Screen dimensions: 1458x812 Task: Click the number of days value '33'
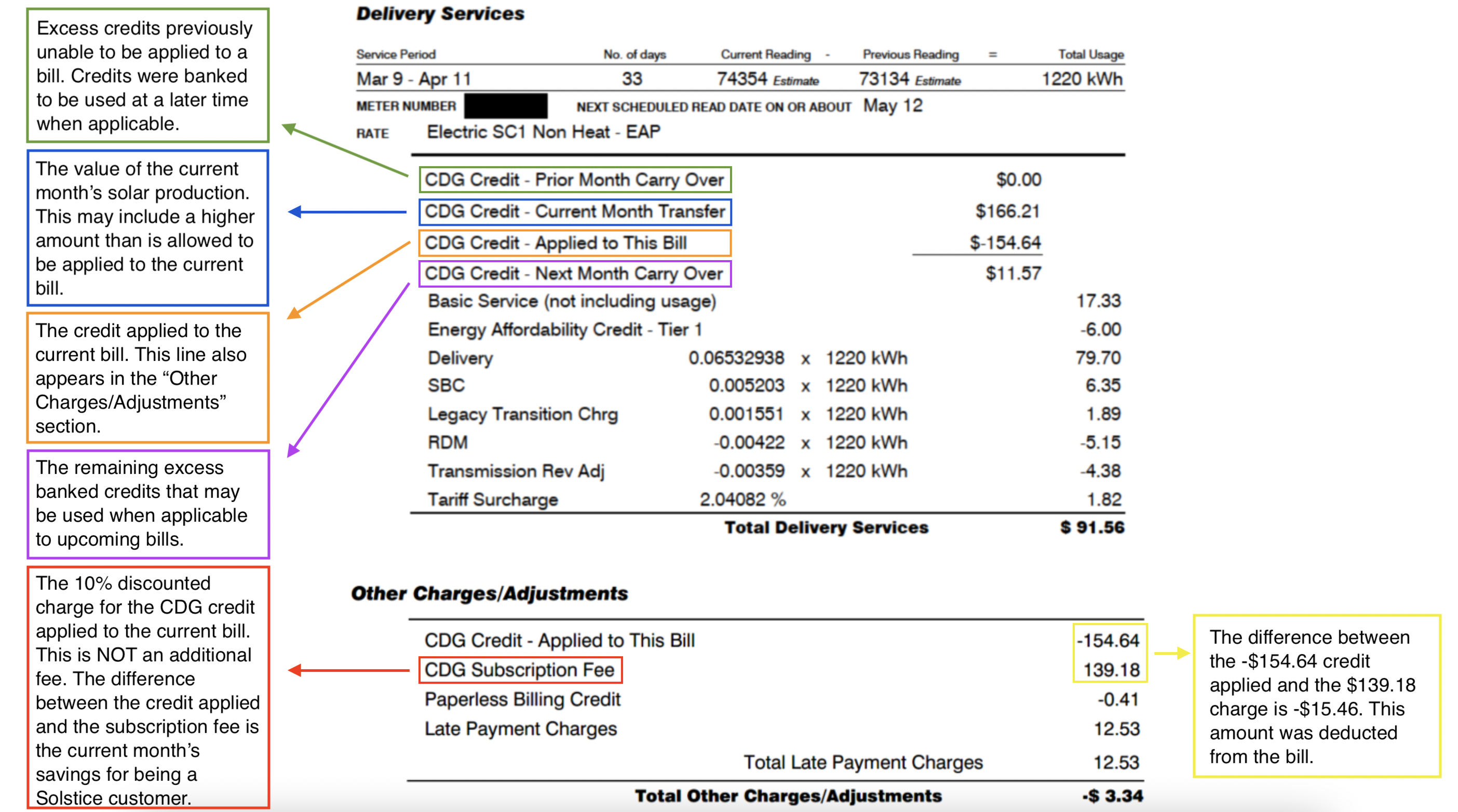tap(632, 78)
